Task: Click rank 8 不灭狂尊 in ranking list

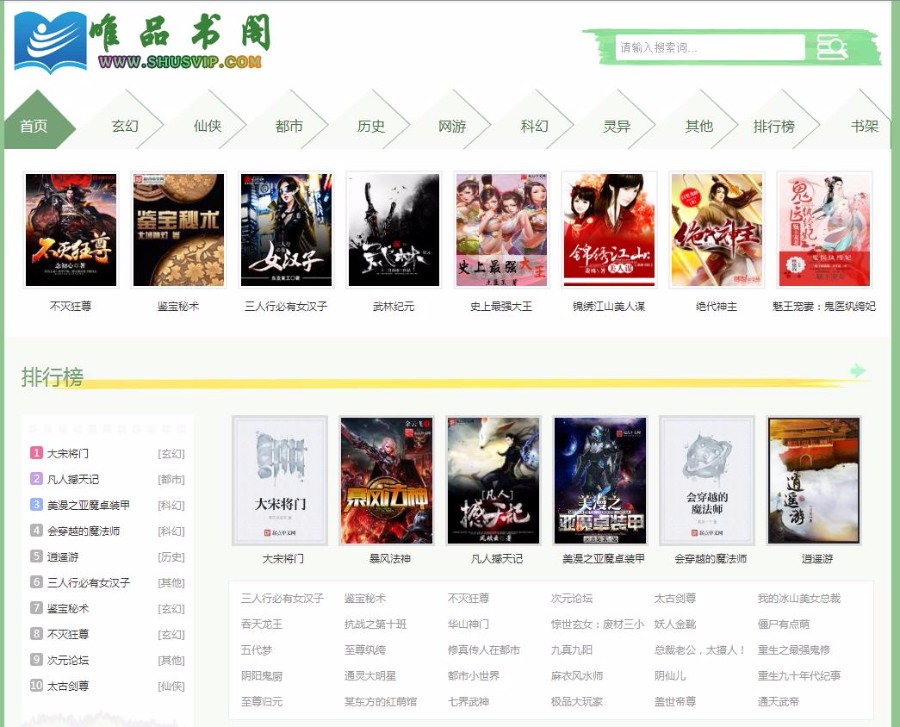Action: coord(68,634)
